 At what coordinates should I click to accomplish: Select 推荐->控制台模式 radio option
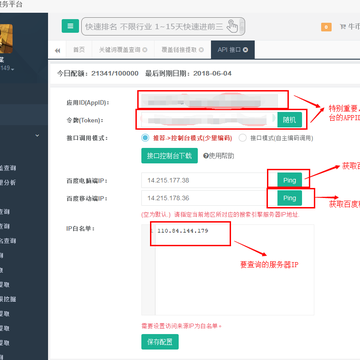(x=145, y=138)
